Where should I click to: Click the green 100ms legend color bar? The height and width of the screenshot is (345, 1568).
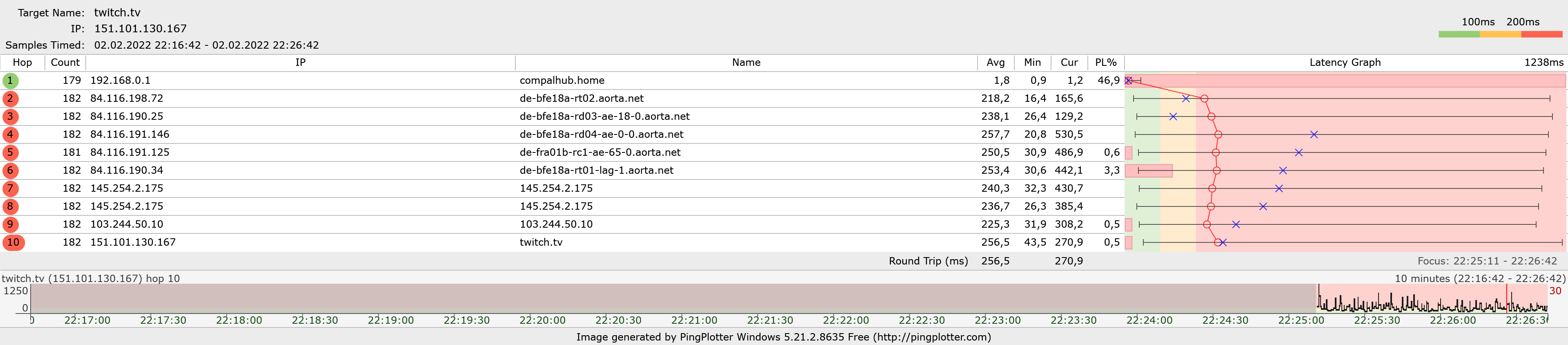(x=1459, y=35)
